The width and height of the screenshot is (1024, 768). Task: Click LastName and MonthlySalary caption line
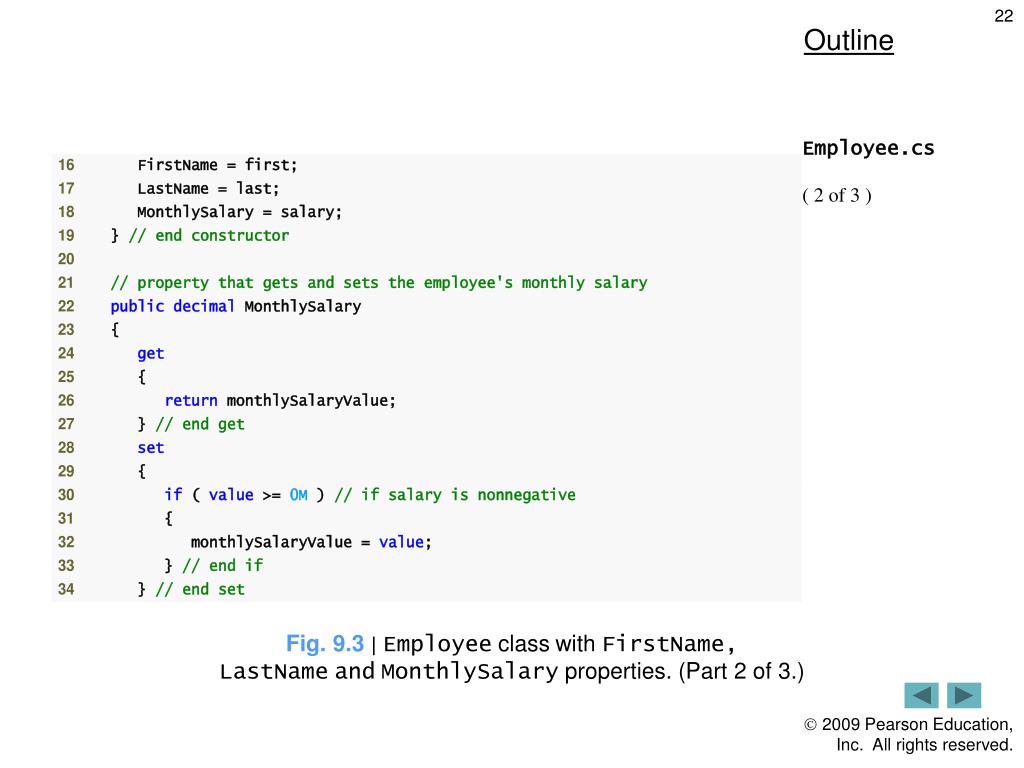(511, 671)
